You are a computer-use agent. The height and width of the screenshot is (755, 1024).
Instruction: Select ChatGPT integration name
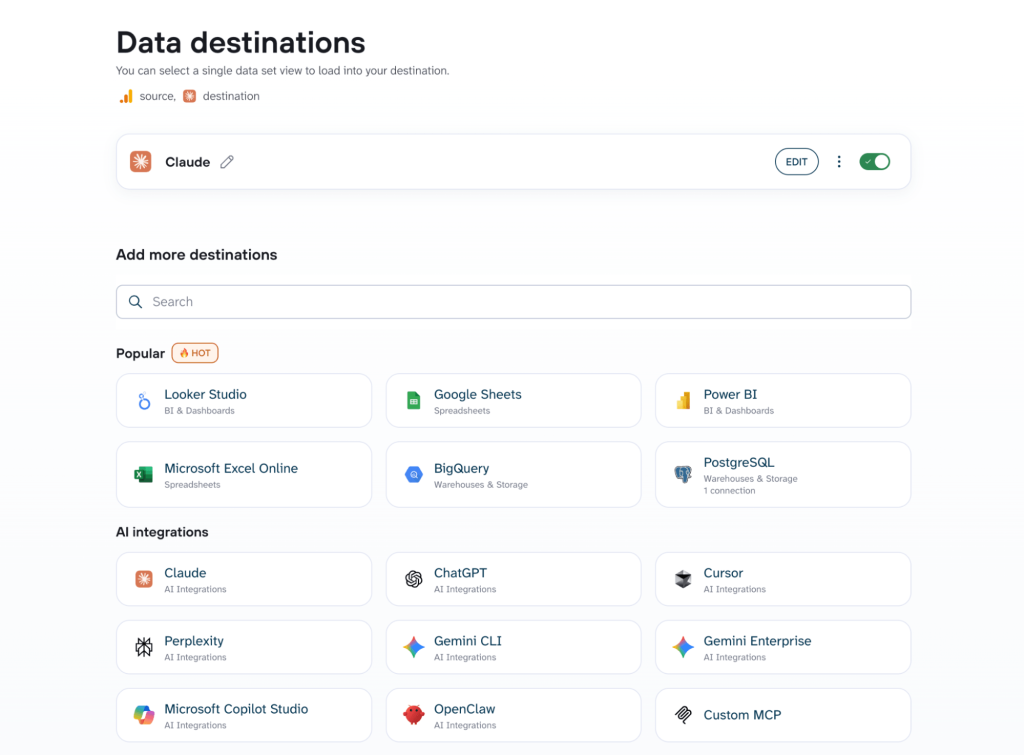click(x=460, y=573)
